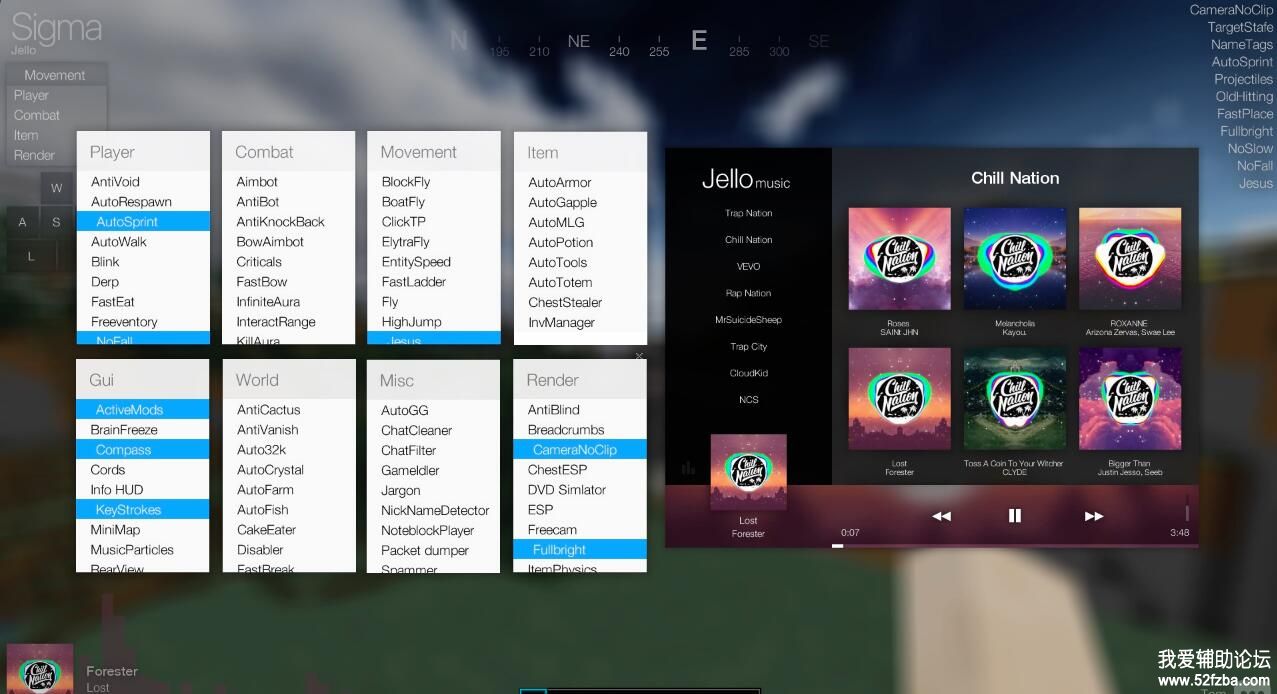Image resolution: width=1277 pixels, height=694 pixels.
Task: Enable the Aimbot module
Action: (288, 182)
